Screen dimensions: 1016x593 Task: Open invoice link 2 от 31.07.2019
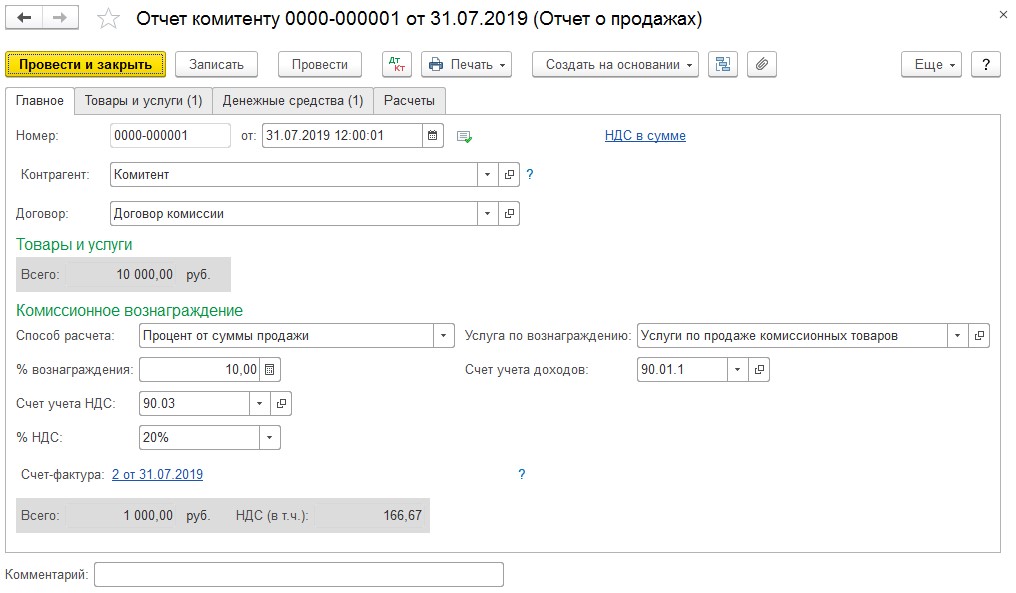coord(157,475)
